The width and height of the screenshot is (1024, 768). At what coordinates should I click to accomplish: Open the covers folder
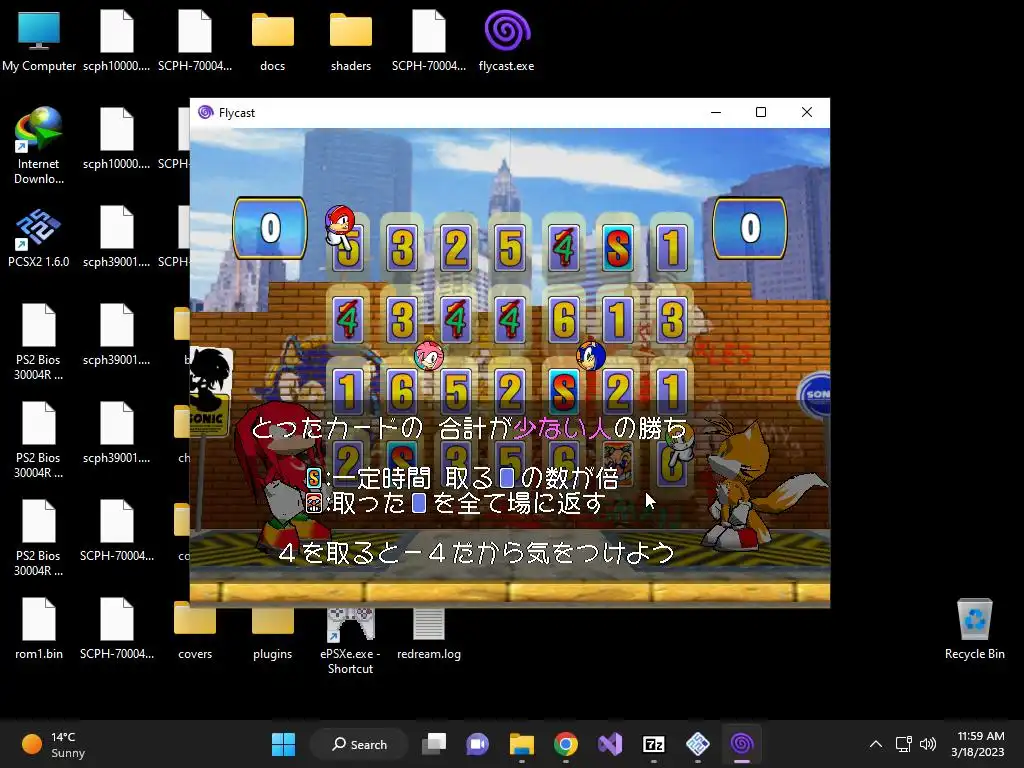195,628
